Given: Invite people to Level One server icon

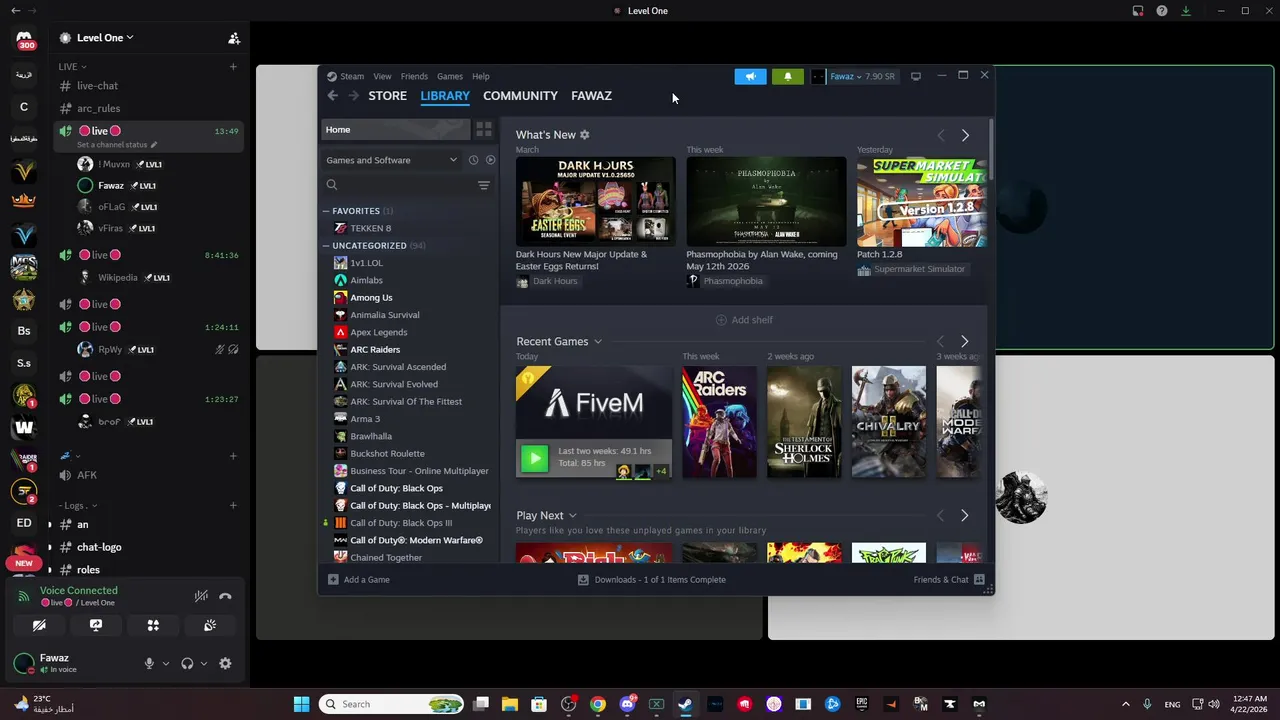Looking at the screenshot, I should pos(233,38).
